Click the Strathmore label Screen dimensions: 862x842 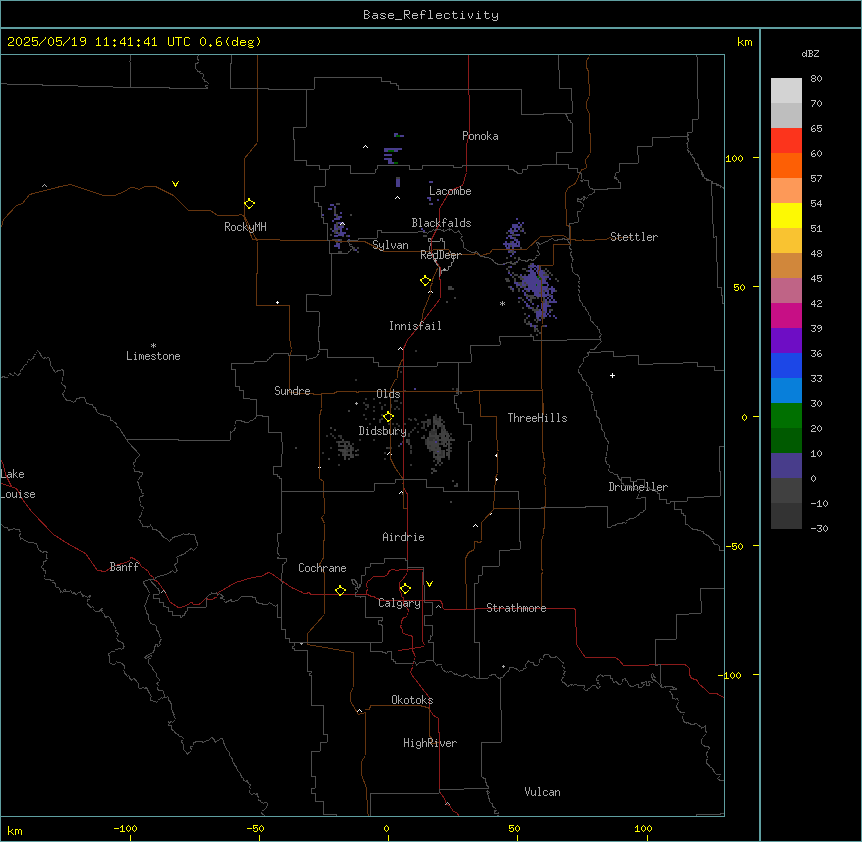tap(516, 608)
